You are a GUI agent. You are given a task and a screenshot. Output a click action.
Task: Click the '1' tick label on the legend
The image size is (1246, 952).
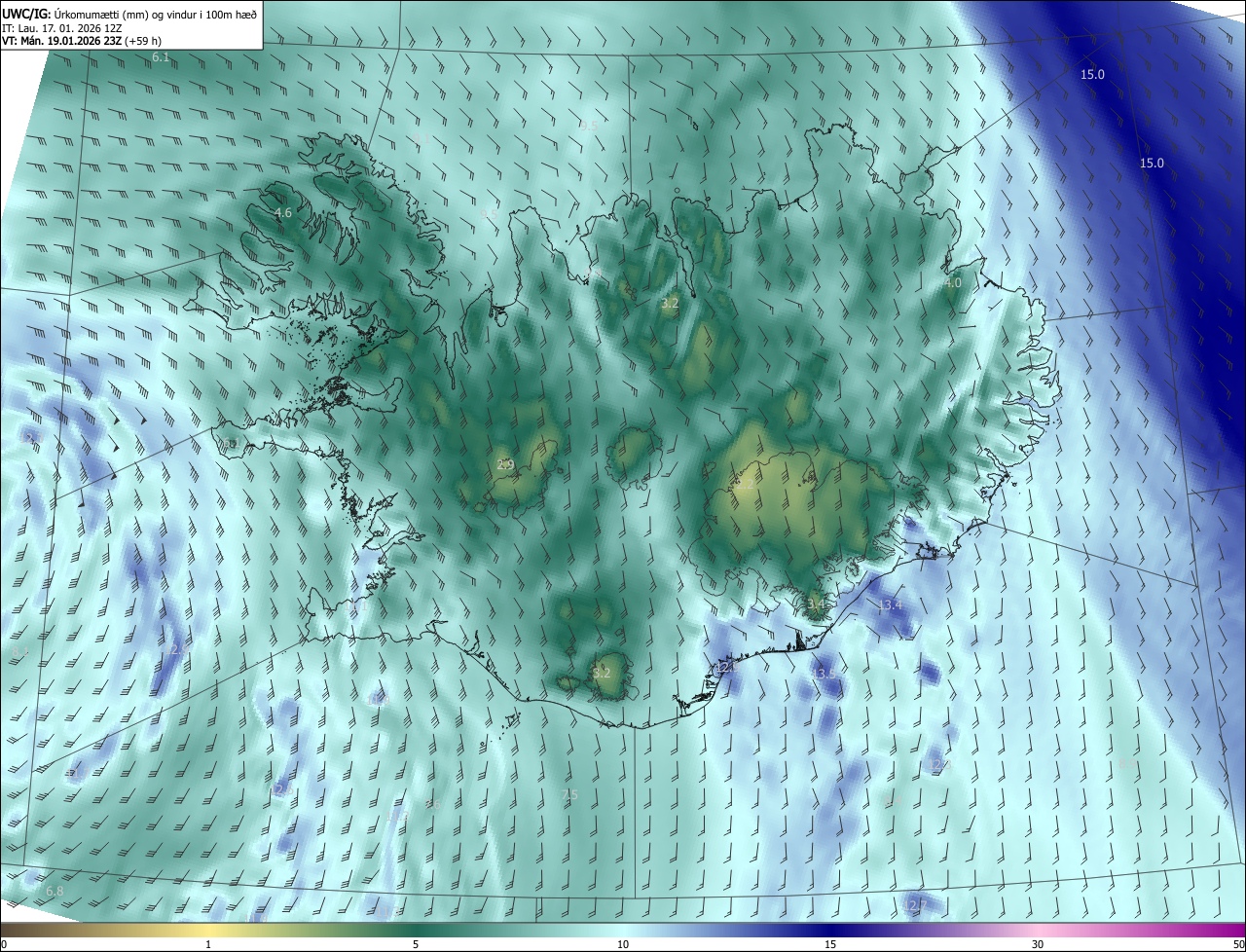coord(208,945)
